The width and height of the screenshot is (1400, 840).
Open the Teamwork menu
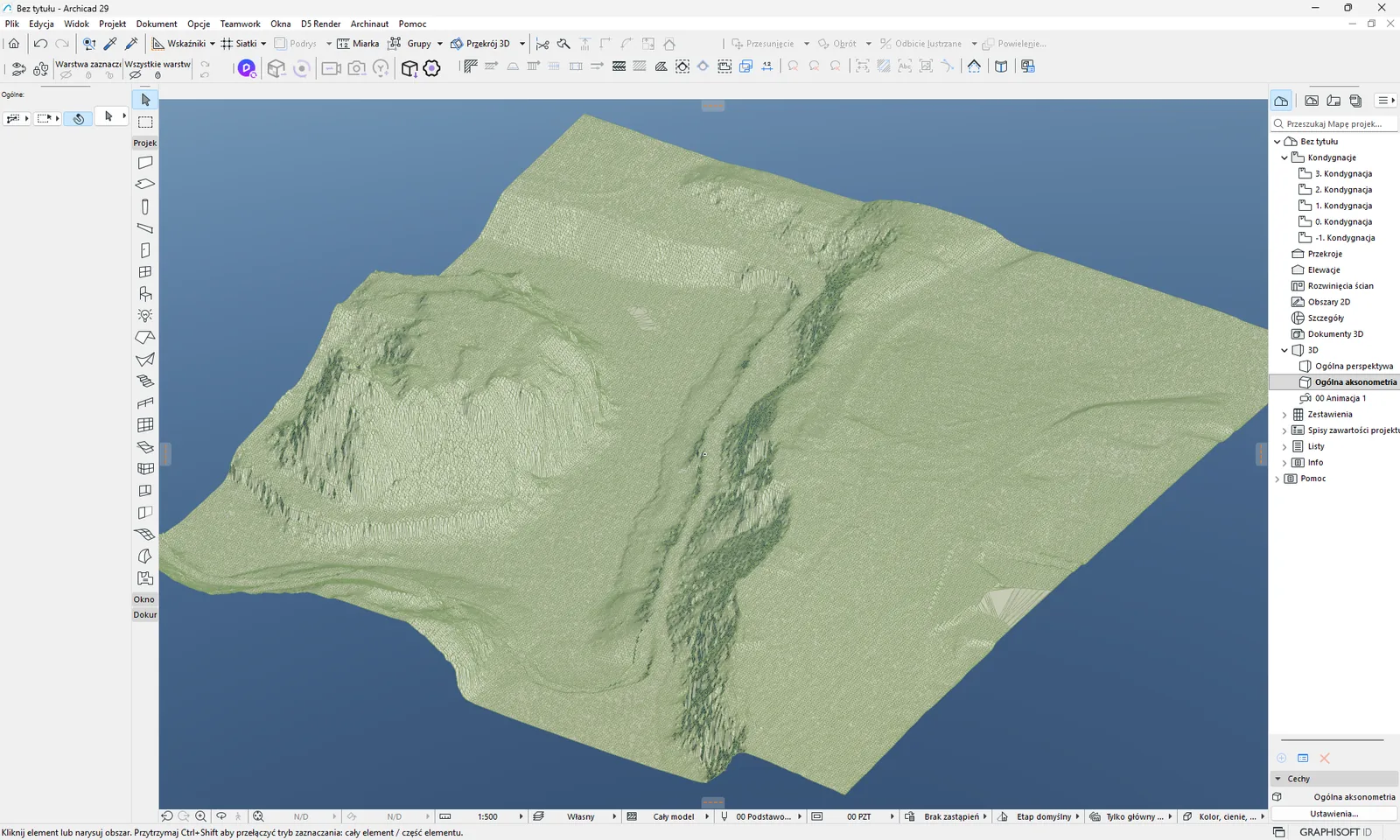coord(240,24)
